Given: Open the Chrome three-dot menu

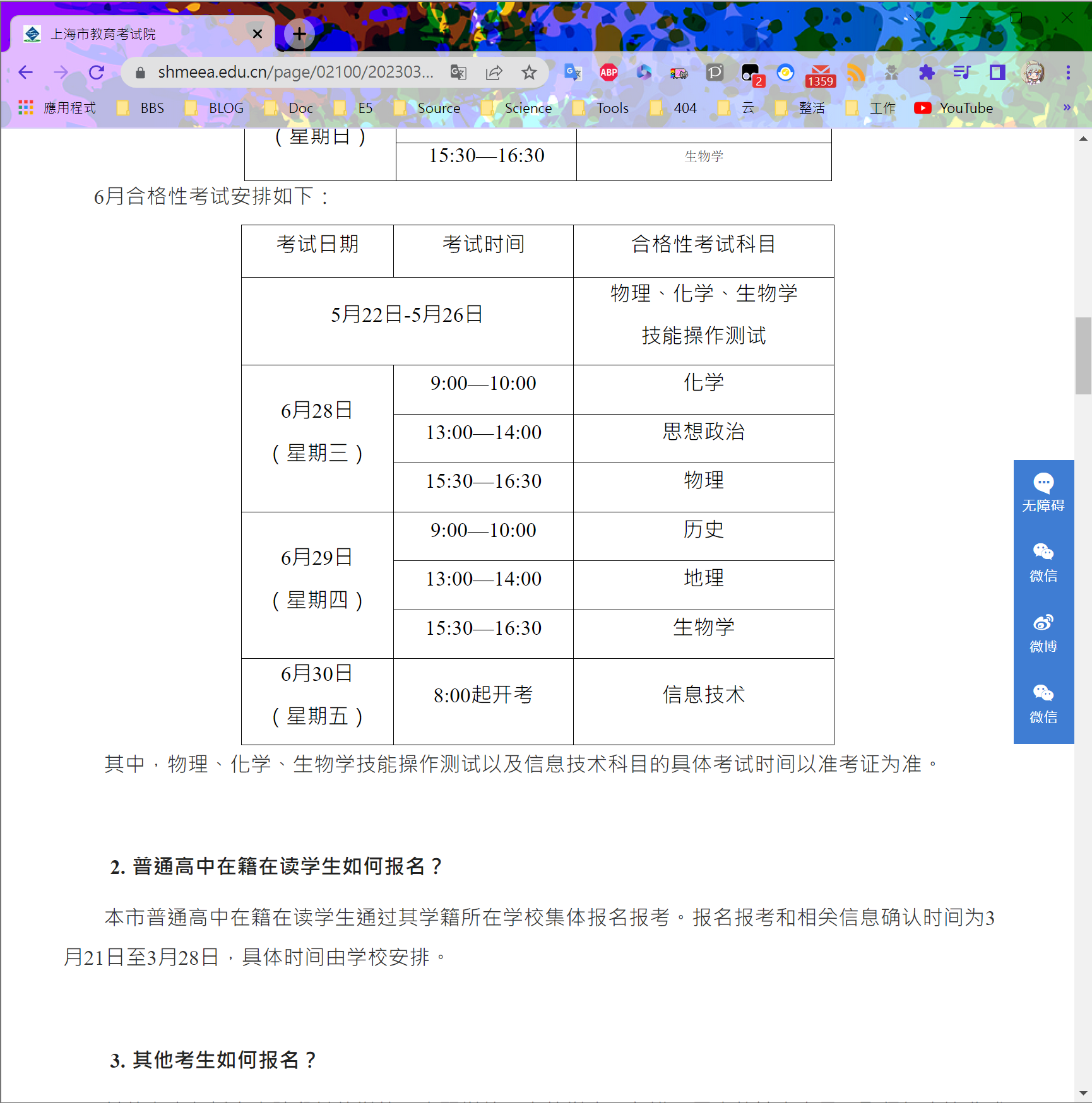Looking at the screenshot, I should click(1068, 73).
